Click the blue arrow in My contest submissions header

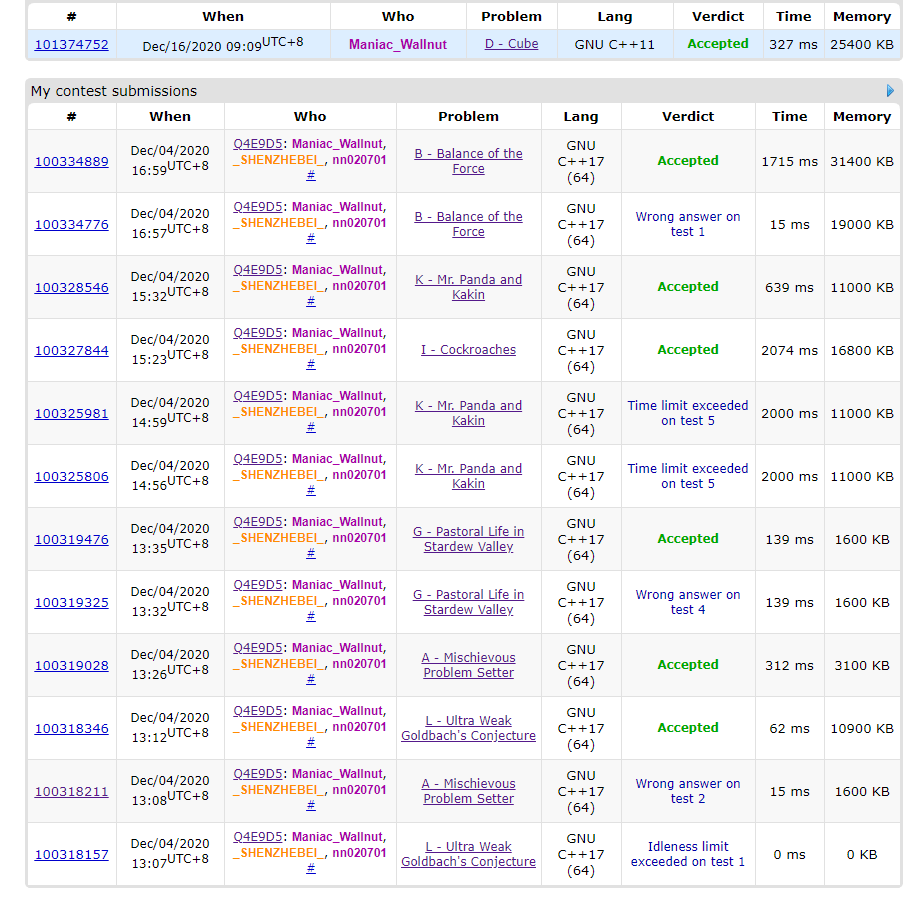pyautogui.click(x=890, y=91)
